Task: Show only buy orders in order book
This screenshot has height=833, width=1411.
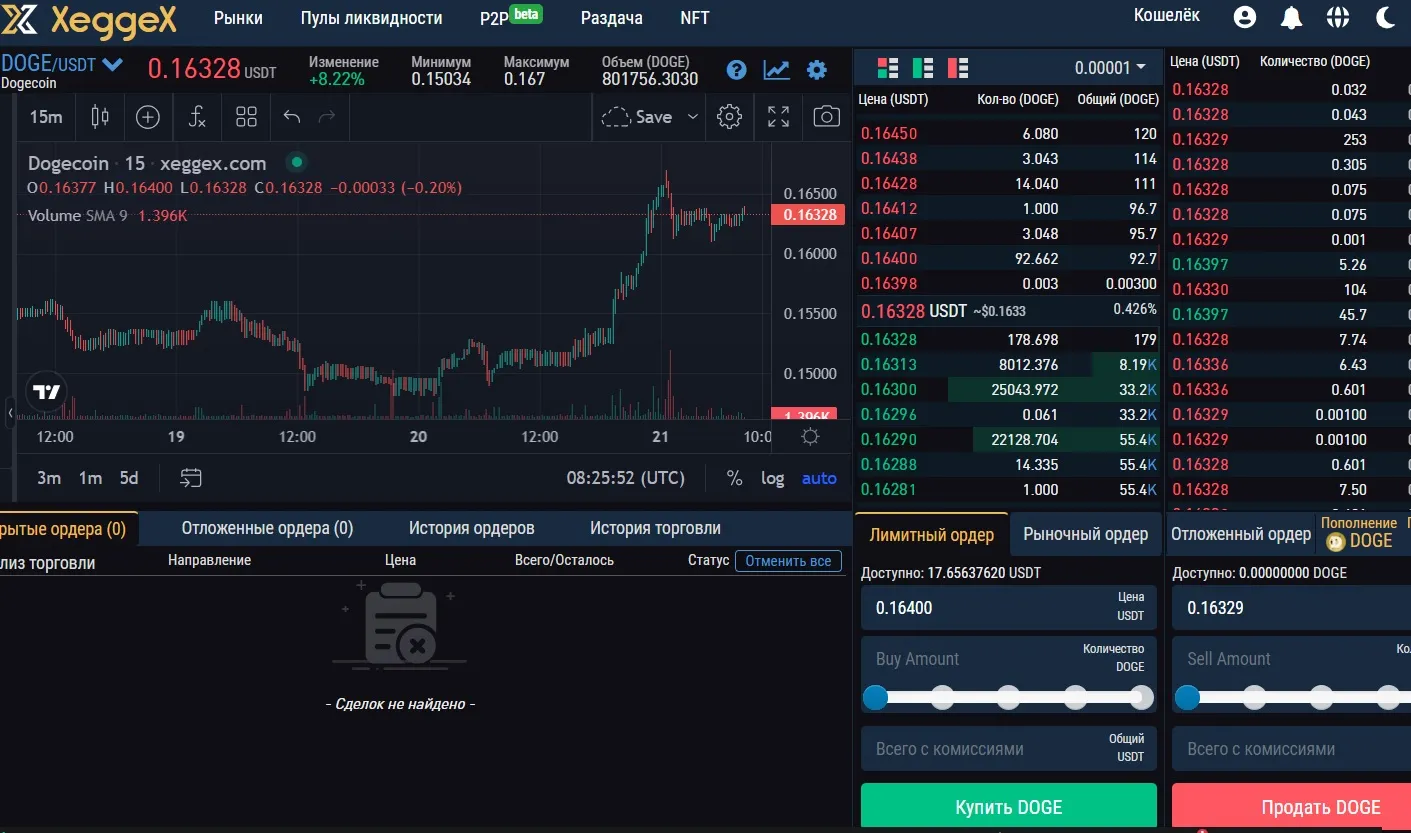Action: [923, 68]
